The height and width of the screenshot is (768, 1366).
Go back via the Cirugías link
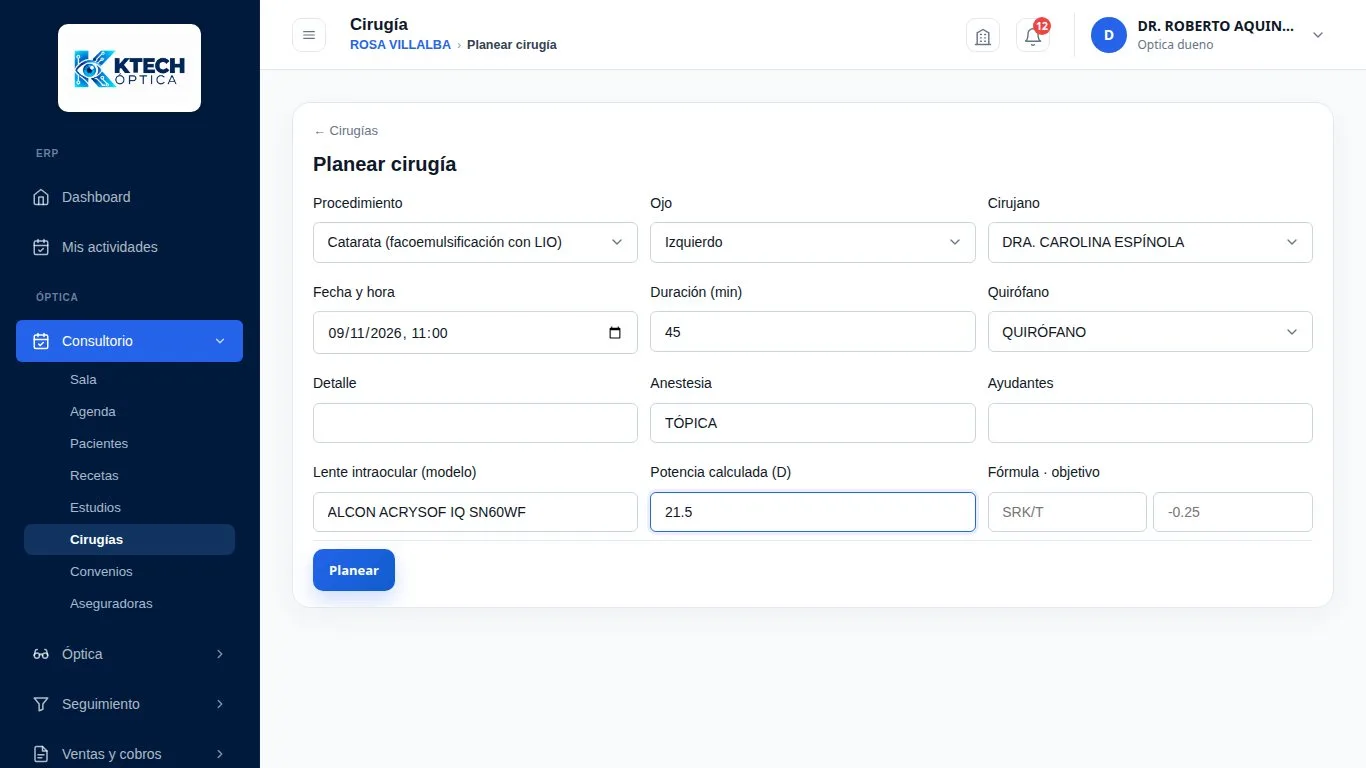[346, 131]
